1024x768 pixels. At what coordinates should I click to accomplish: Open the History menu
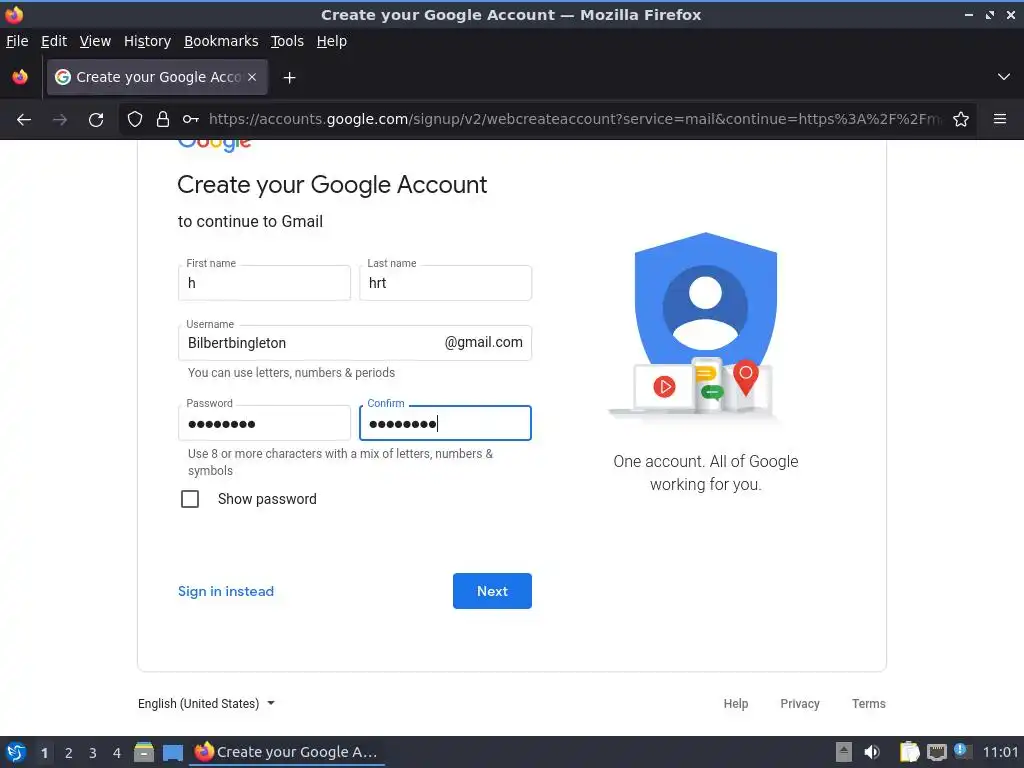pos(148,41)
